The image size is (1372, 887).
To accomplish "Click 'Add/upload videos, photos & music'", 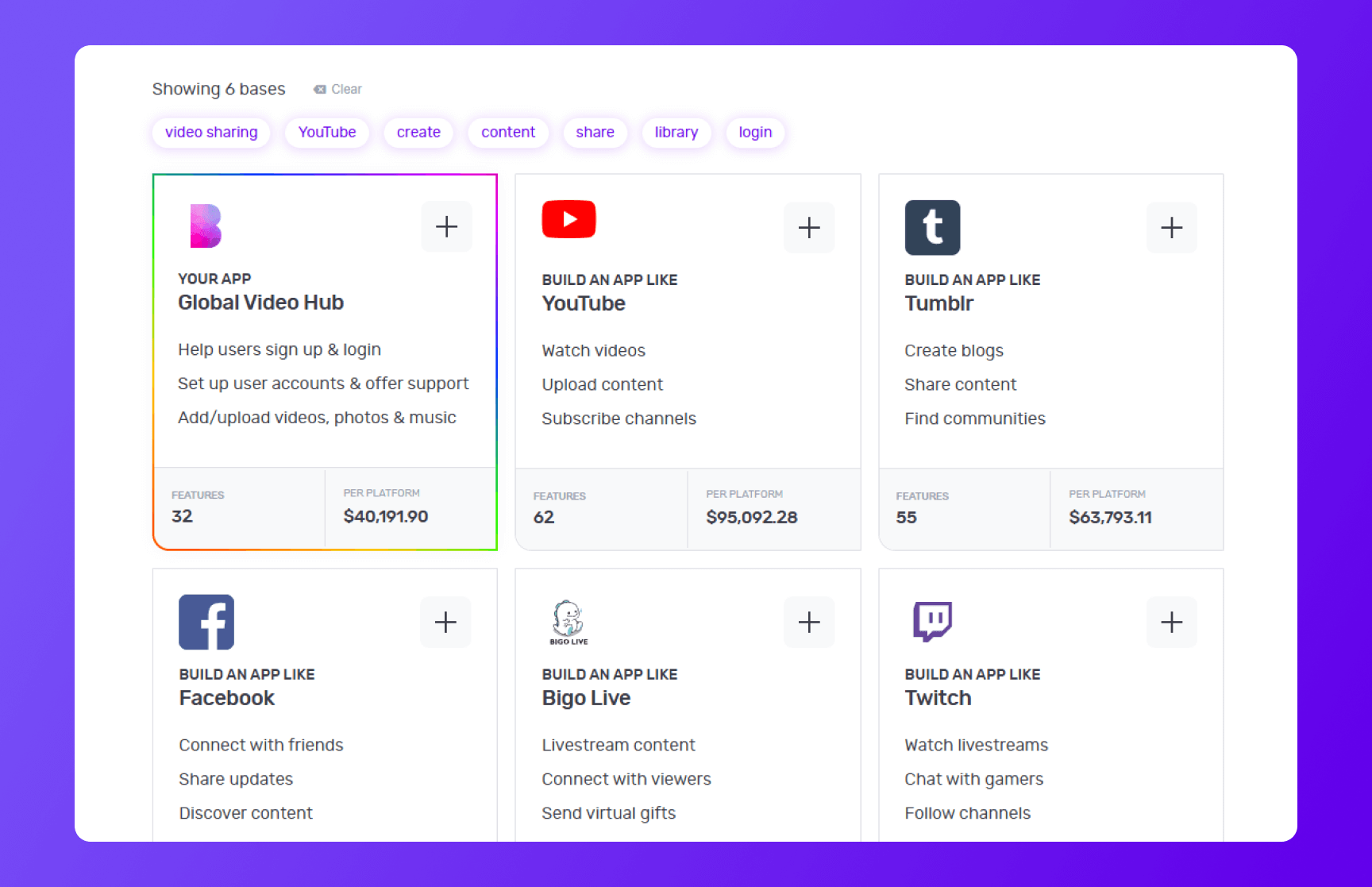I will pyautogui.click(x=317, y=418).
